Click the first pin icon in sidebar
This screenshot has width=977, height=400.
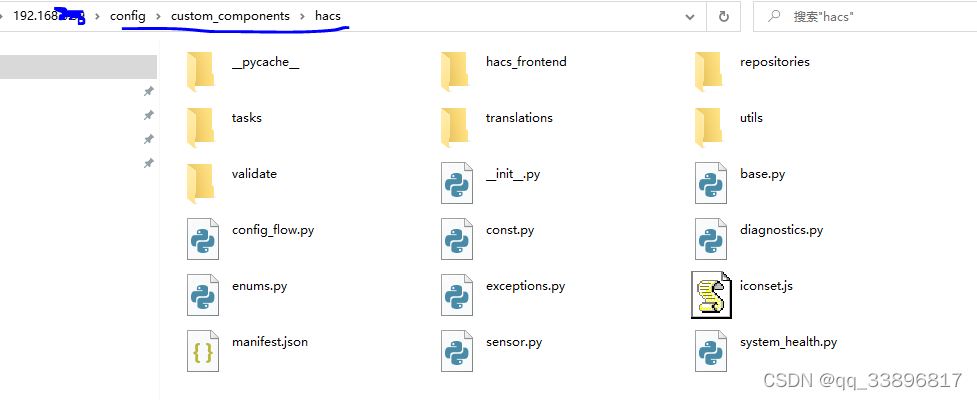tap(148, 92)
